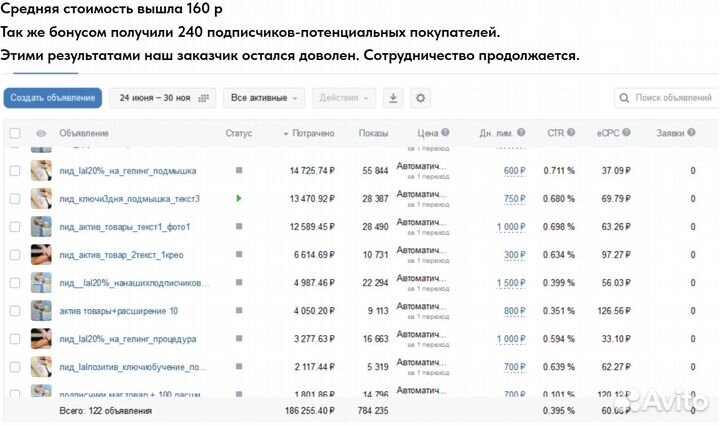
Task: Click the search magnifier icon
Action: 624,98
